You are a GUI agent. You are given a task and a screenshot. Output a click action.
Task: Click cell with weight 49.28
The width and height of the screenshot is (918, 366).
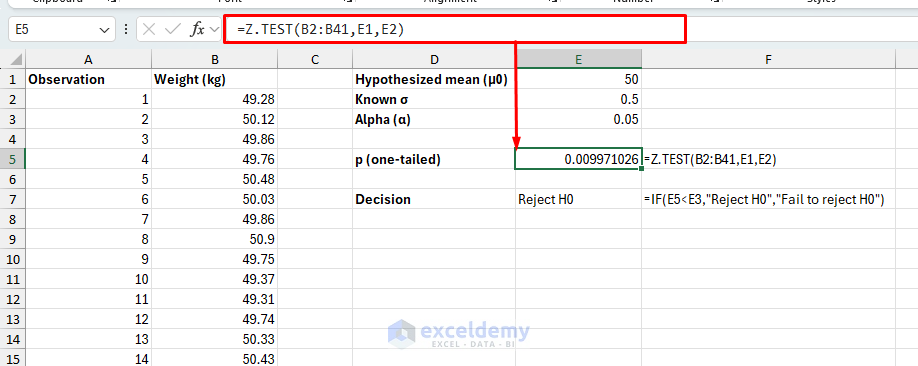tap(215, 100)
